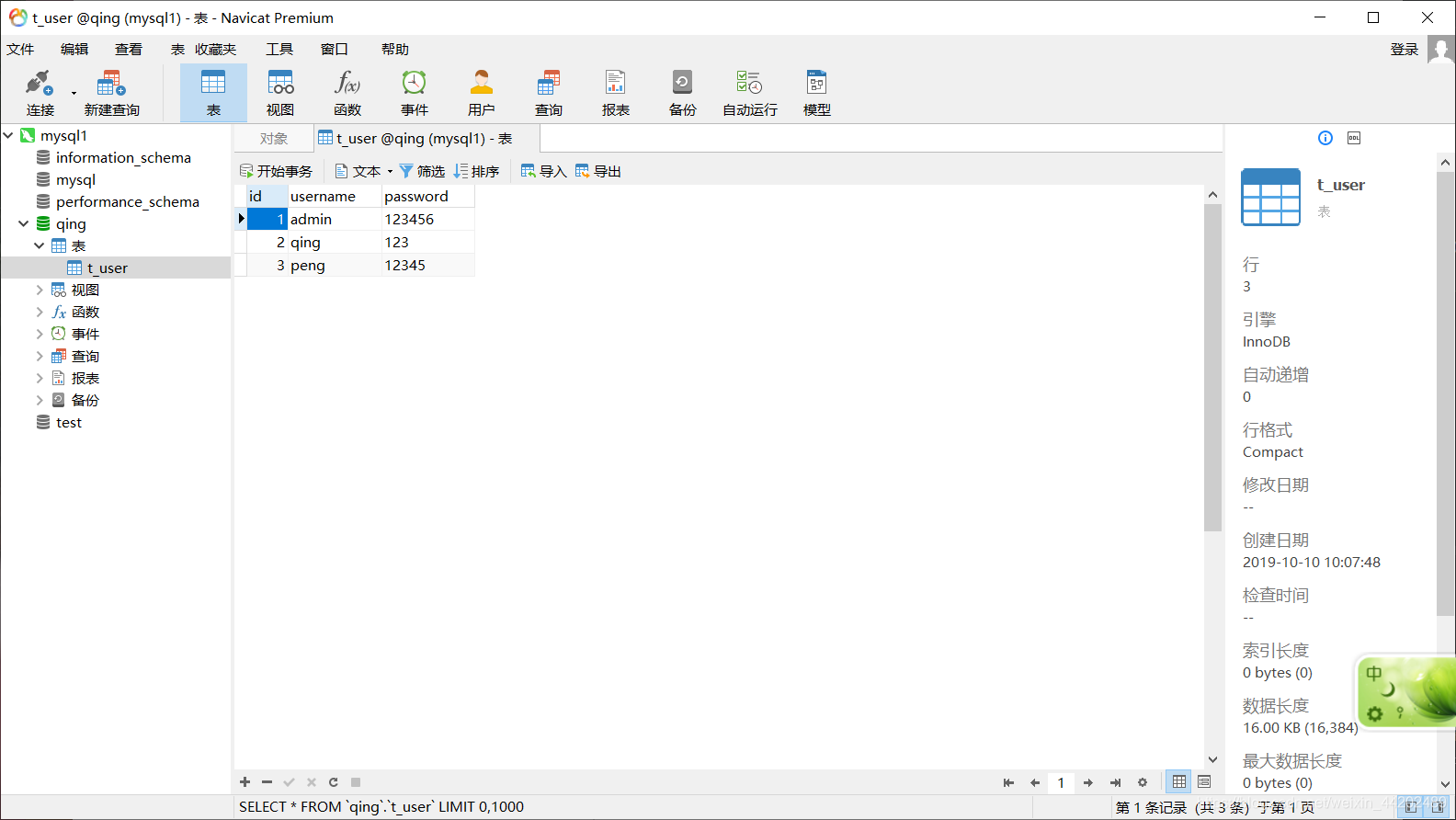Open the Model toolbar button
Screen dimensions: 1456x820
coord(817,93)
